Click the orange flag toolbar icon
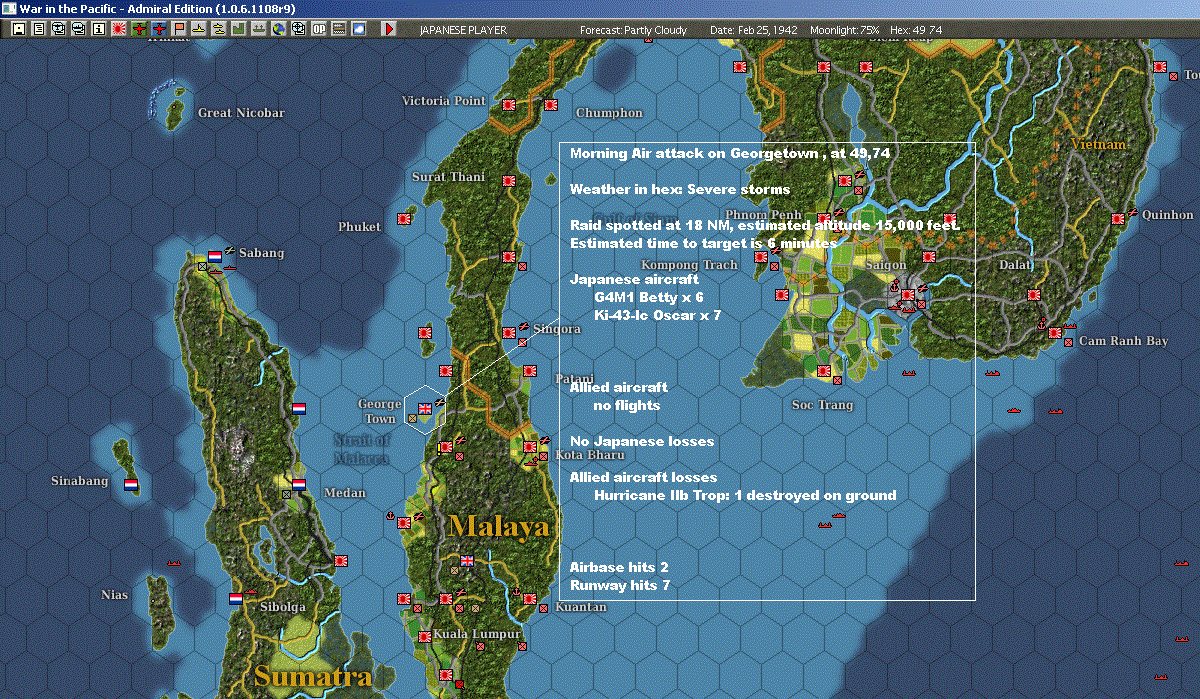The image size is (1200, 699). 179,29
